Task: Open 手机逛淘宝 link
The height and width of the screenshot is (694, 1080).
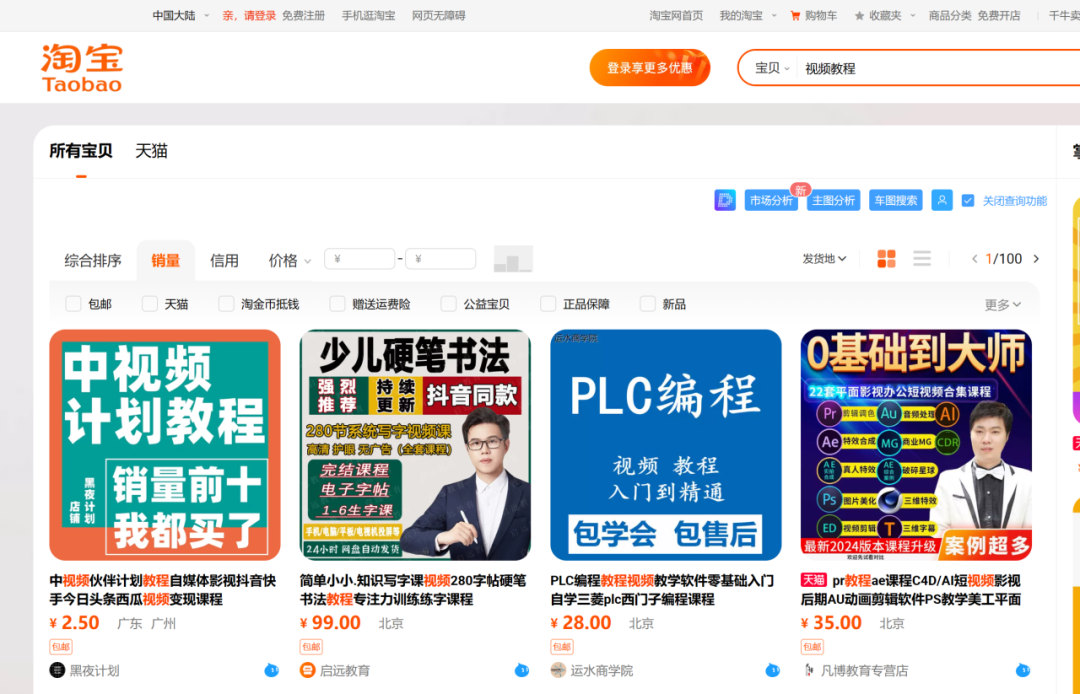Action: (x=368, y=15)
